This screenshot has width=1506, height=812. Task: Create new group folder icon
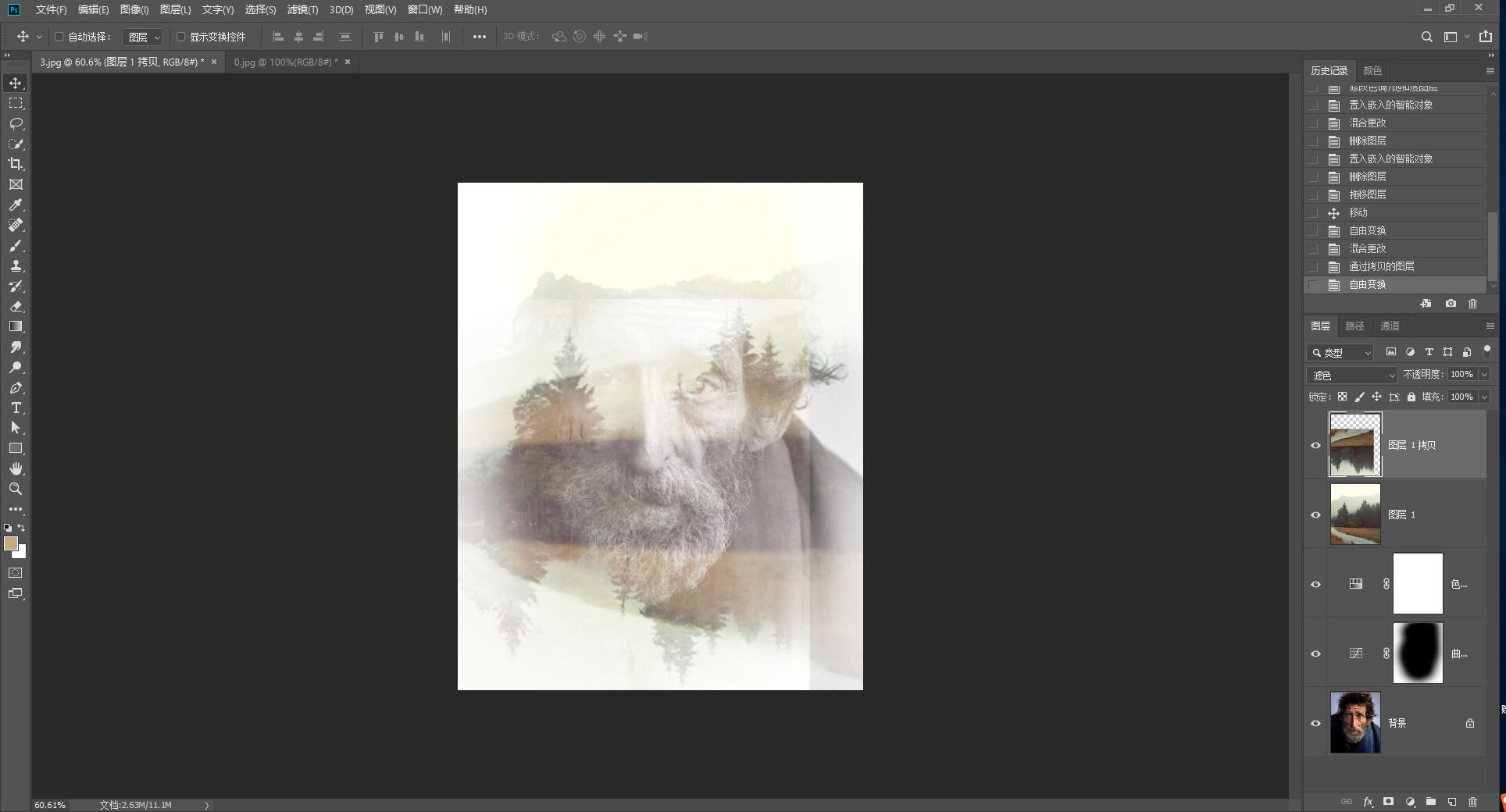pyautogui.click(x=1431, y=802)
